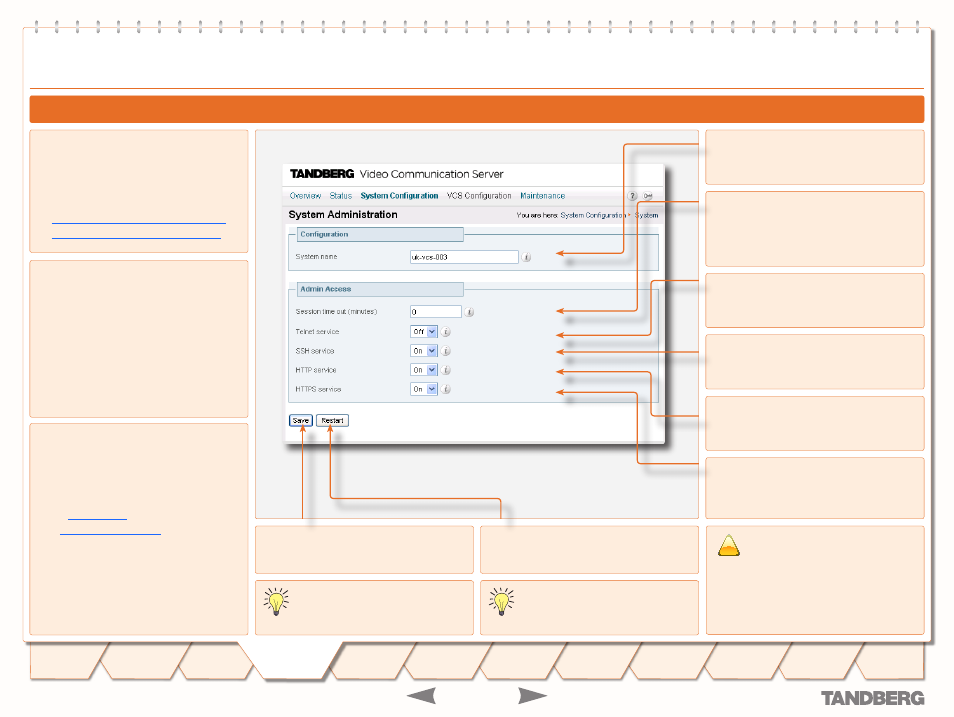
Task: Click the "Session time out (minutes)" label
Action: click(x=336, y=312)
